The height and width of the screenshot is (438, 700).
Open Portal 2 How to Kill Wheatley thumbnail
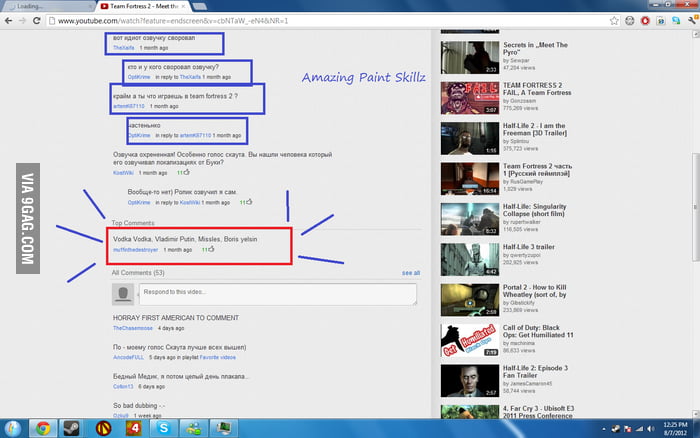coord(470,300)
